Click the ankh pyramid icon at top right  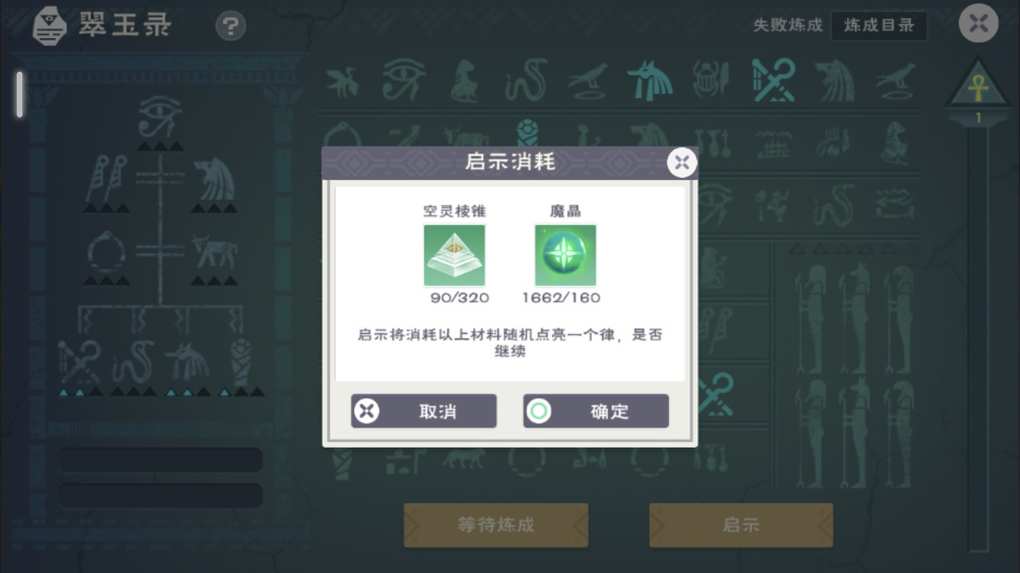click(978, 85)
